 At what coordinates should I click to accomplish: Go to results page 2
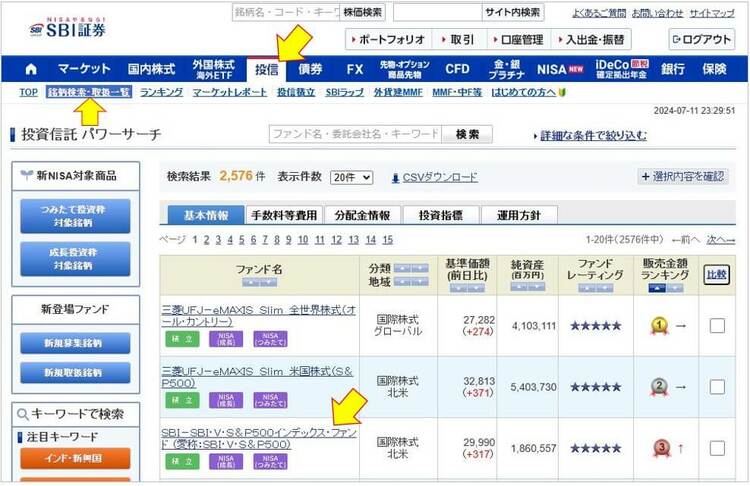[x=207, y=240]
